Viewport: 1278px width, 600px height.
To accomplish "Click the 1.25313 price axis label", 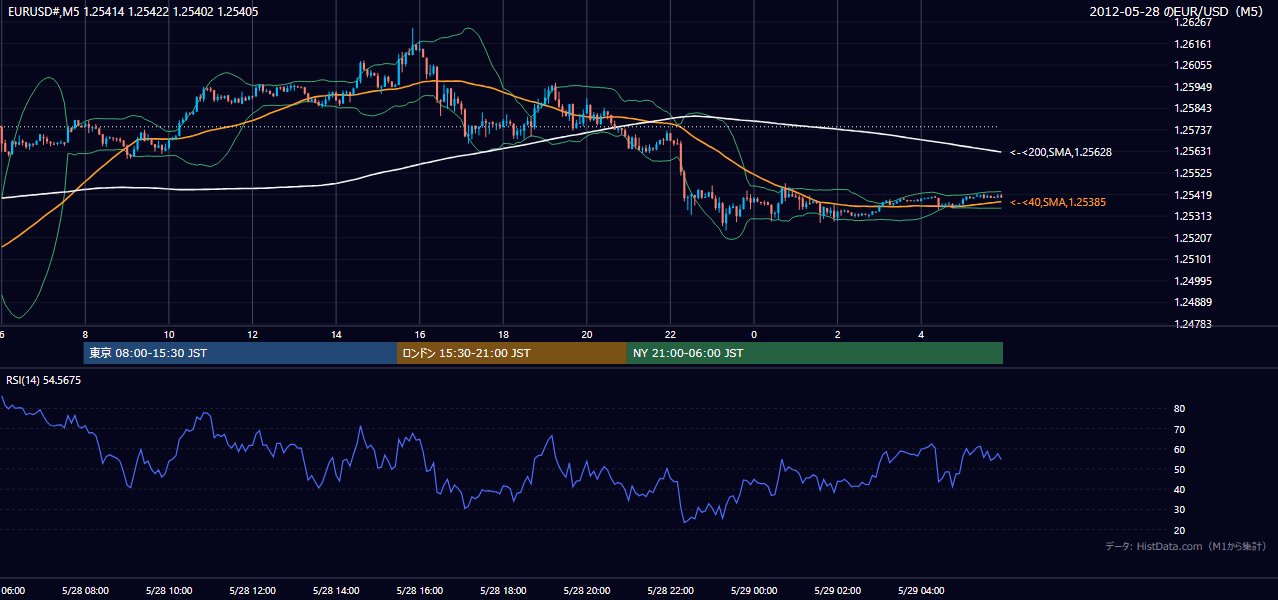I will pyautogui.click(x=1193, y=216).
